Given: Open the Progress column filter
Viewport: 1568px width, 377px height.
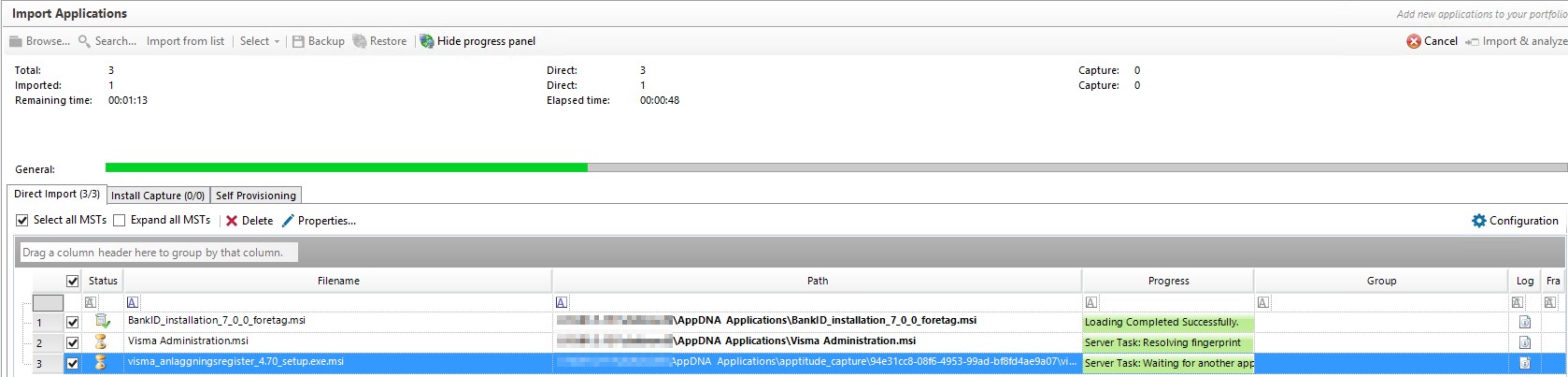Looking at the screenshot, I should (1090, 302).
